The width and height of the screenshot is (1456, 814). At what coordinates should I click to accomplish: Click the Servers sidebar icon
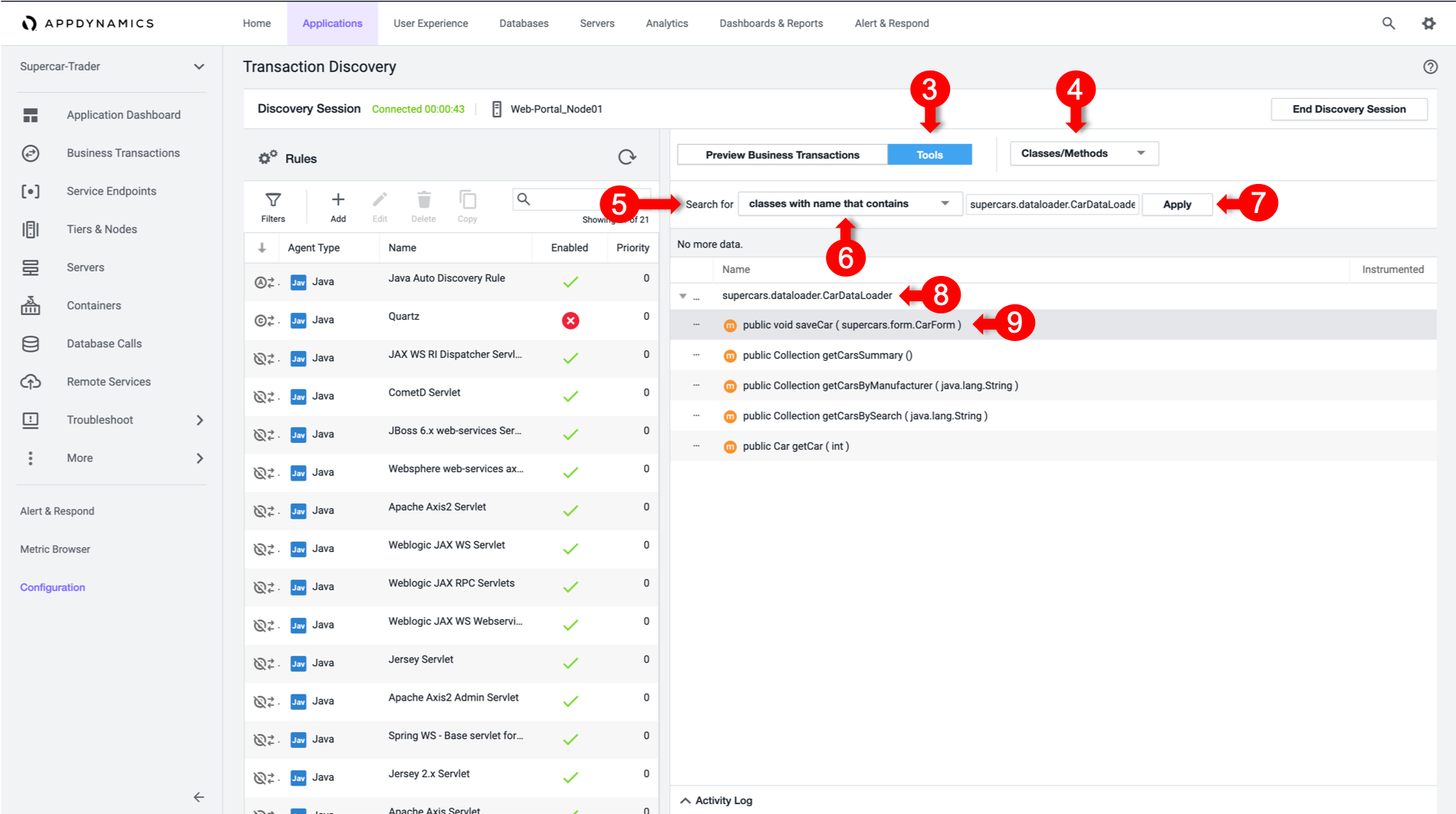coord(31,268)
